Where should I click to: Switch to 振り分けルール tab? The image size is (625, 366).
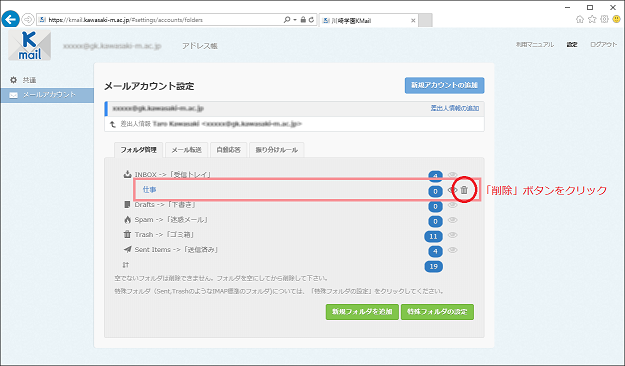[x=277, y=150]
